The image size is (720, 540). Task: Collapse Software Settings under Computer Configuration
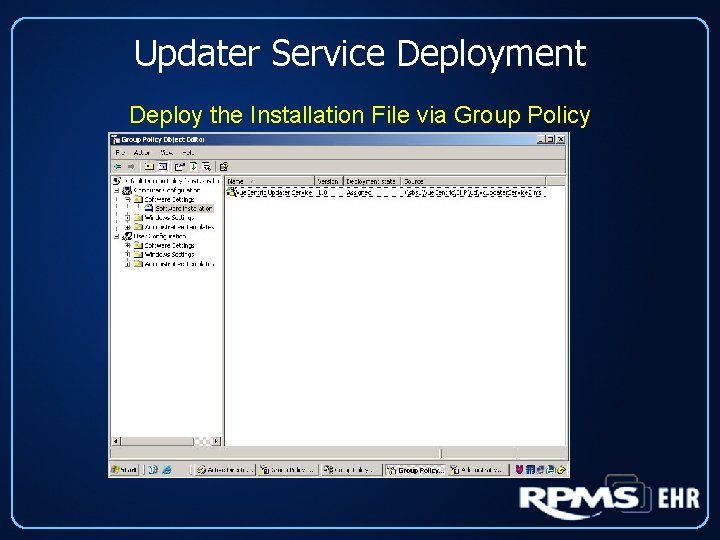128,199
